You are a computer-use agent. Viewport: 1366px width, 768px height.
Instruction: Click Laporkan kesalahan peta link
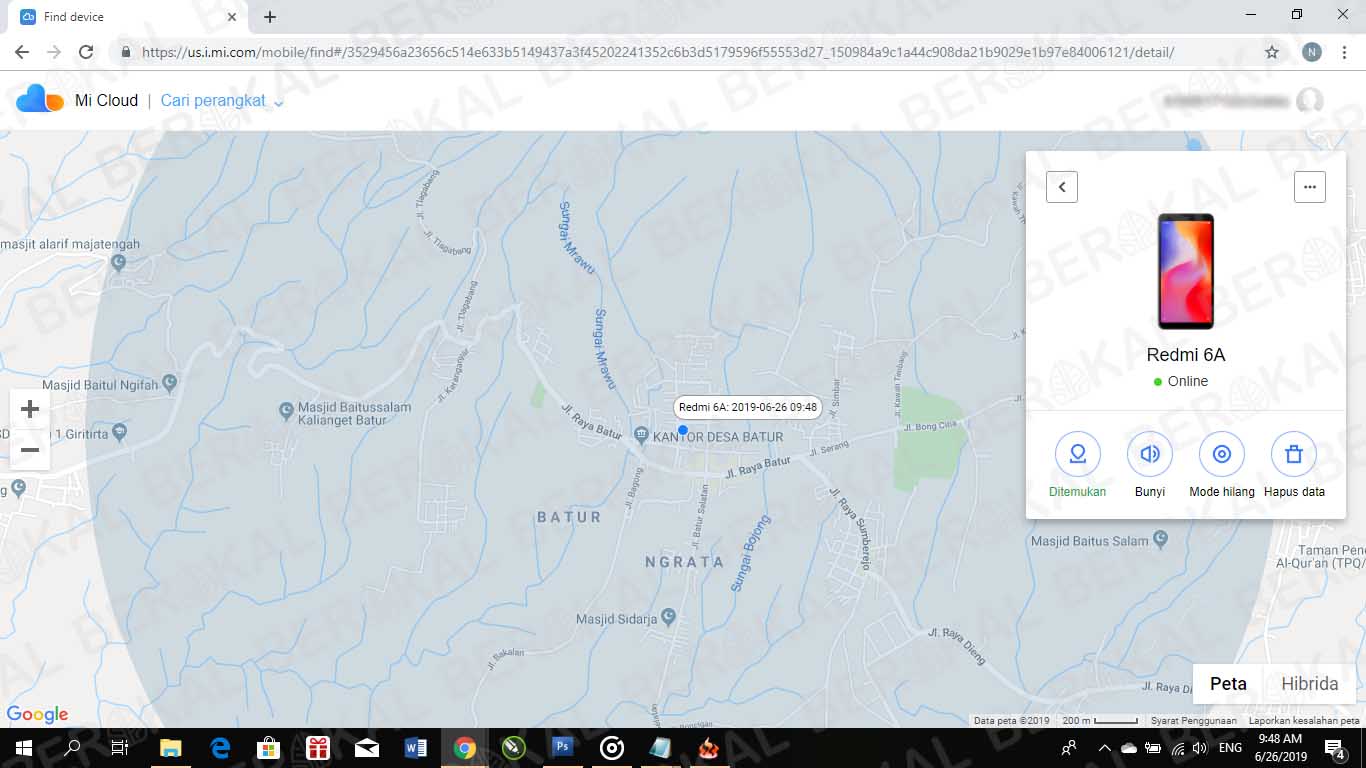[1304, 721]
